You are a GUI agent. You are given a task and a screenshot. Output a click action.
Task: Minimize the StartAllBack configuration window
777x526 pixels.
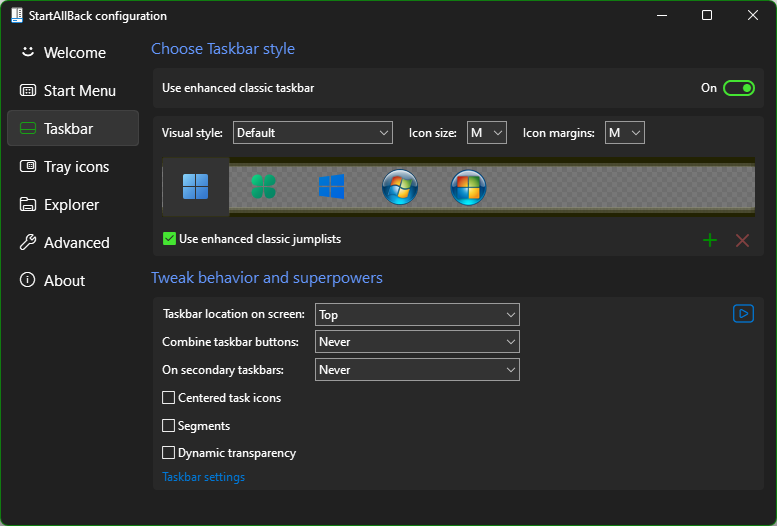(x=662, y=15)
